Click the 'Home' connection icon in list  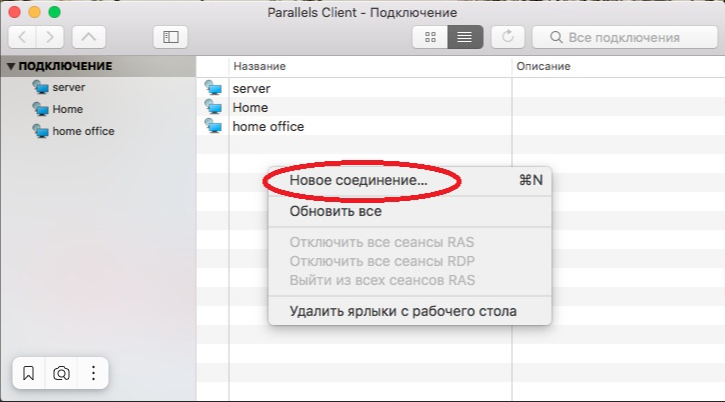click(212, 108)
